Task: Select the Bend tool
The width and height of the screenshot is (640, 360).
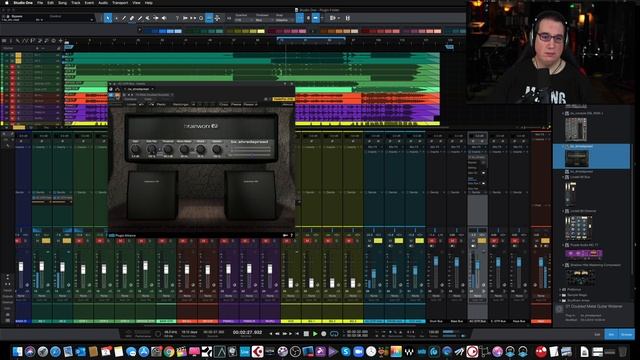Action: pos(156,18)
